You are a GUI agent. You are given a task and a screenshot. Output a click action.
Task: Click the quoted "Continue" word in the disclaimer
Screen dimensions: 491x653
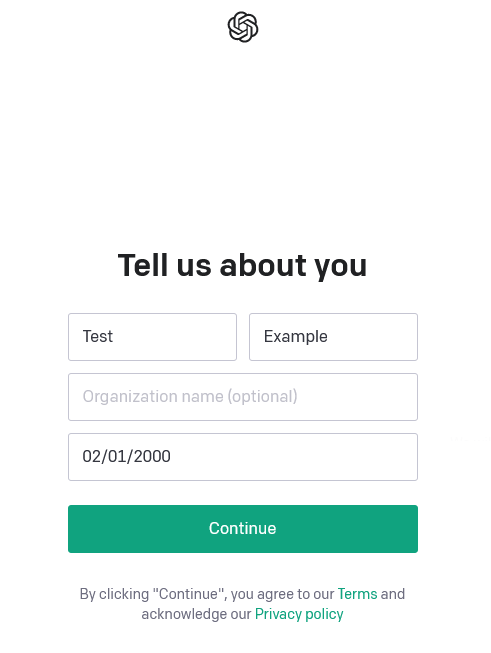189,593
